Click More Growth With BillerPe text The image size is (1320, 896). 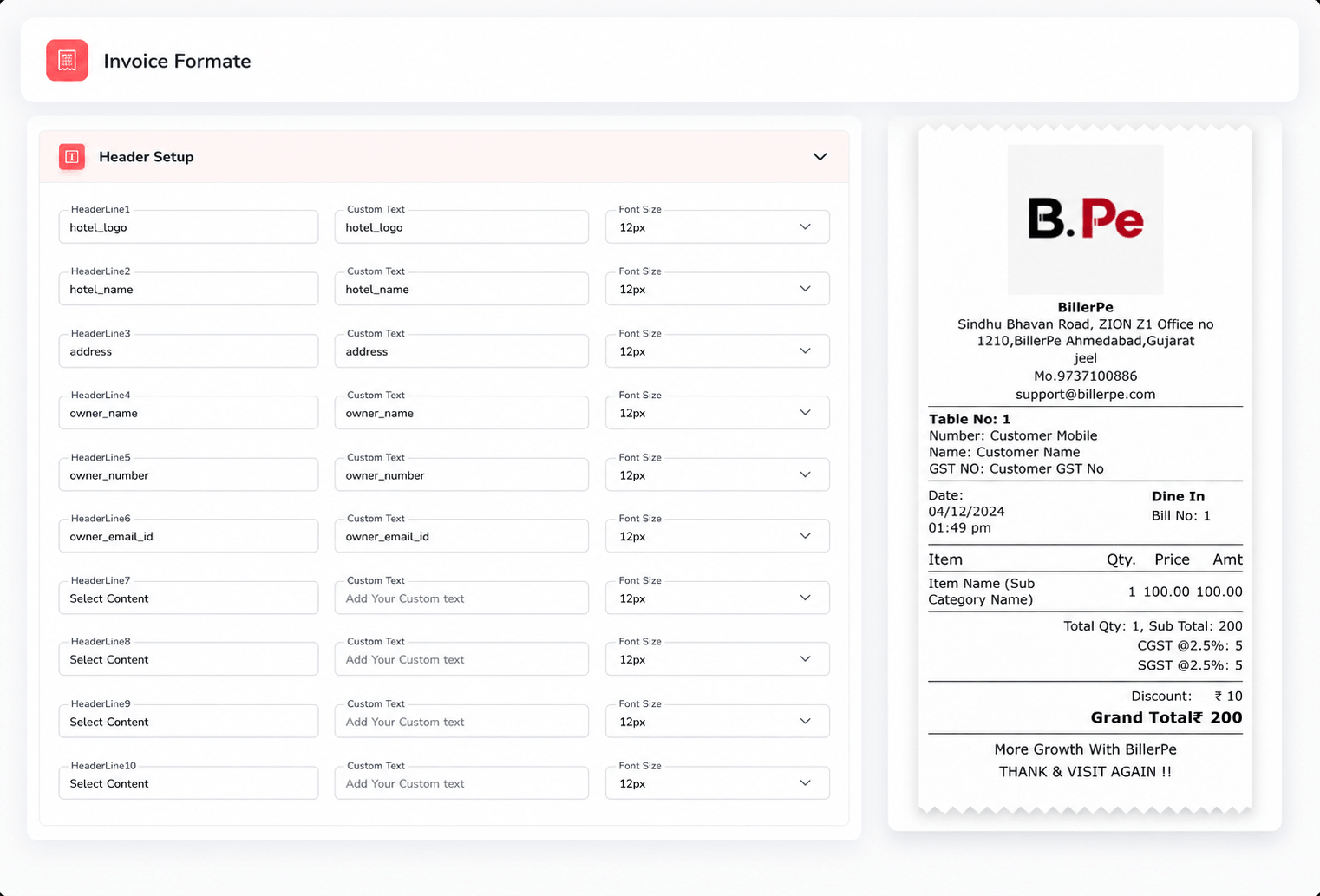1085,749
